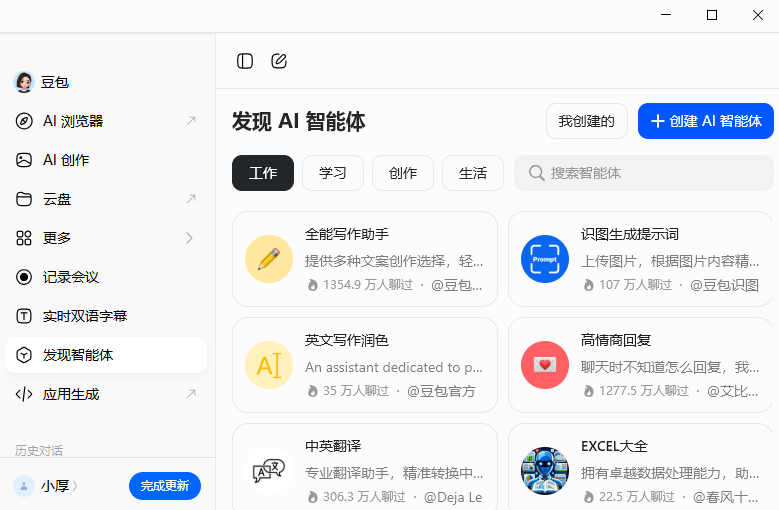Click the @豆包官方 author text

click(441, 391)
